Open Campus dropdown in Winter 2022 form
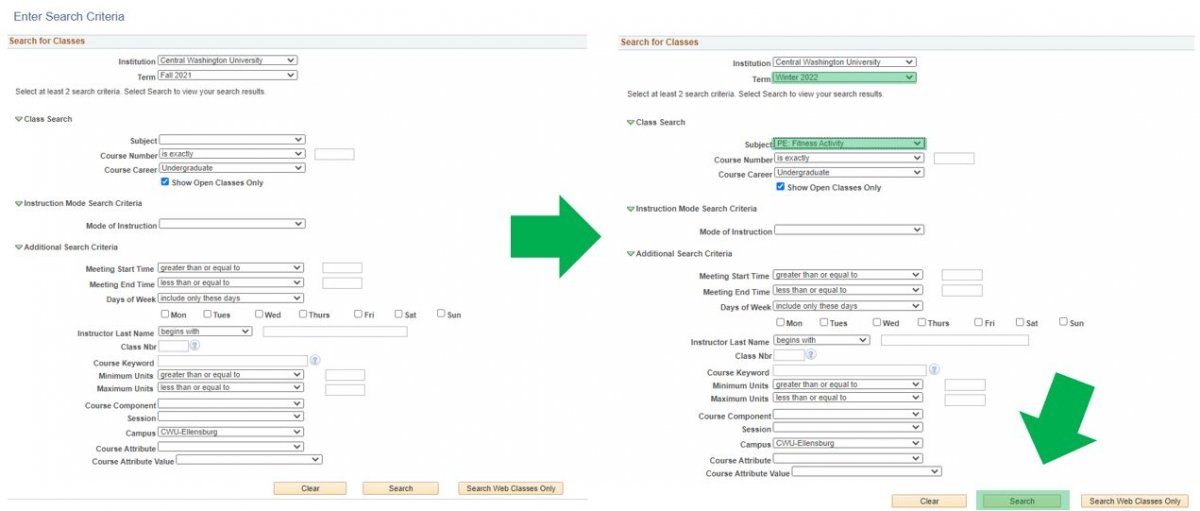This screenshot has width=1200, height=511. pos(848,443)
